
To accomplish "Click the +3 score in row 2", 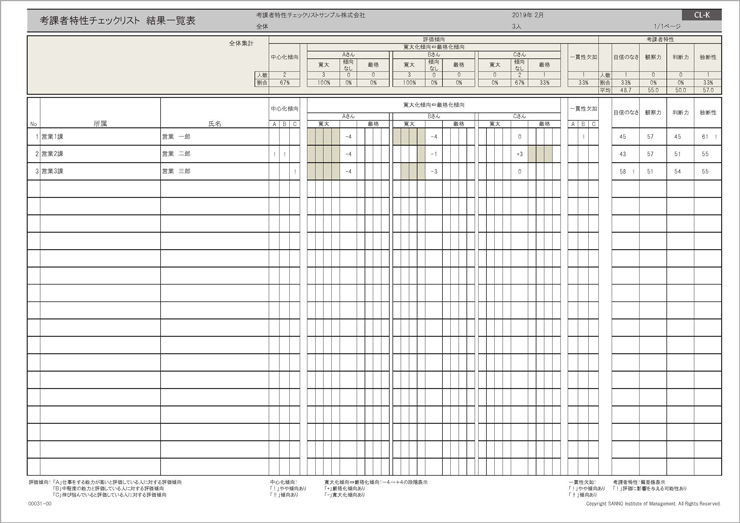I will click(520, 154).
